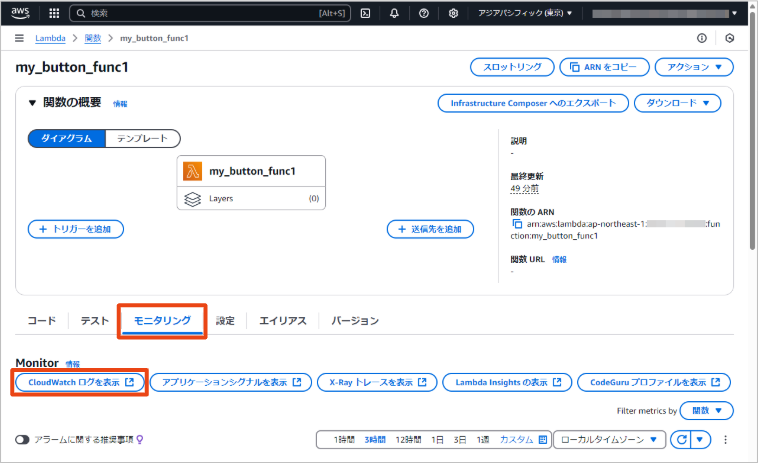Open the ローカルタイムゾーン dropdown

click(x=610, y=439)
